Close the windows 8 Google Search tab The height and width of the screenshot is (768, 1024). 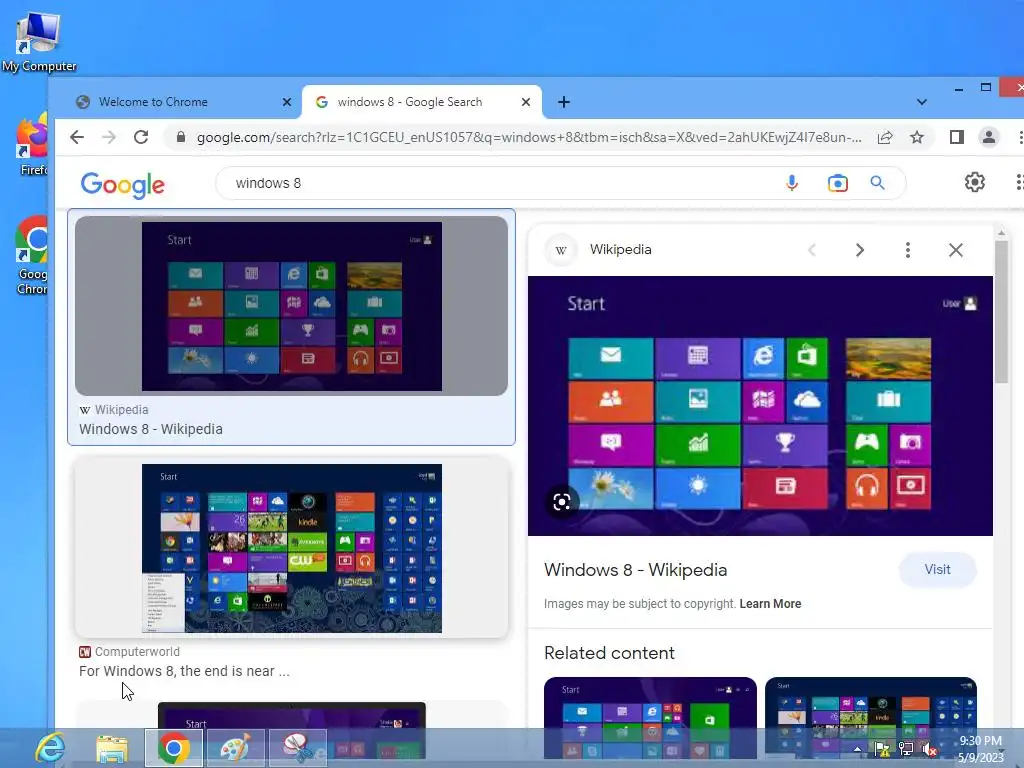(x=526, y=102)
